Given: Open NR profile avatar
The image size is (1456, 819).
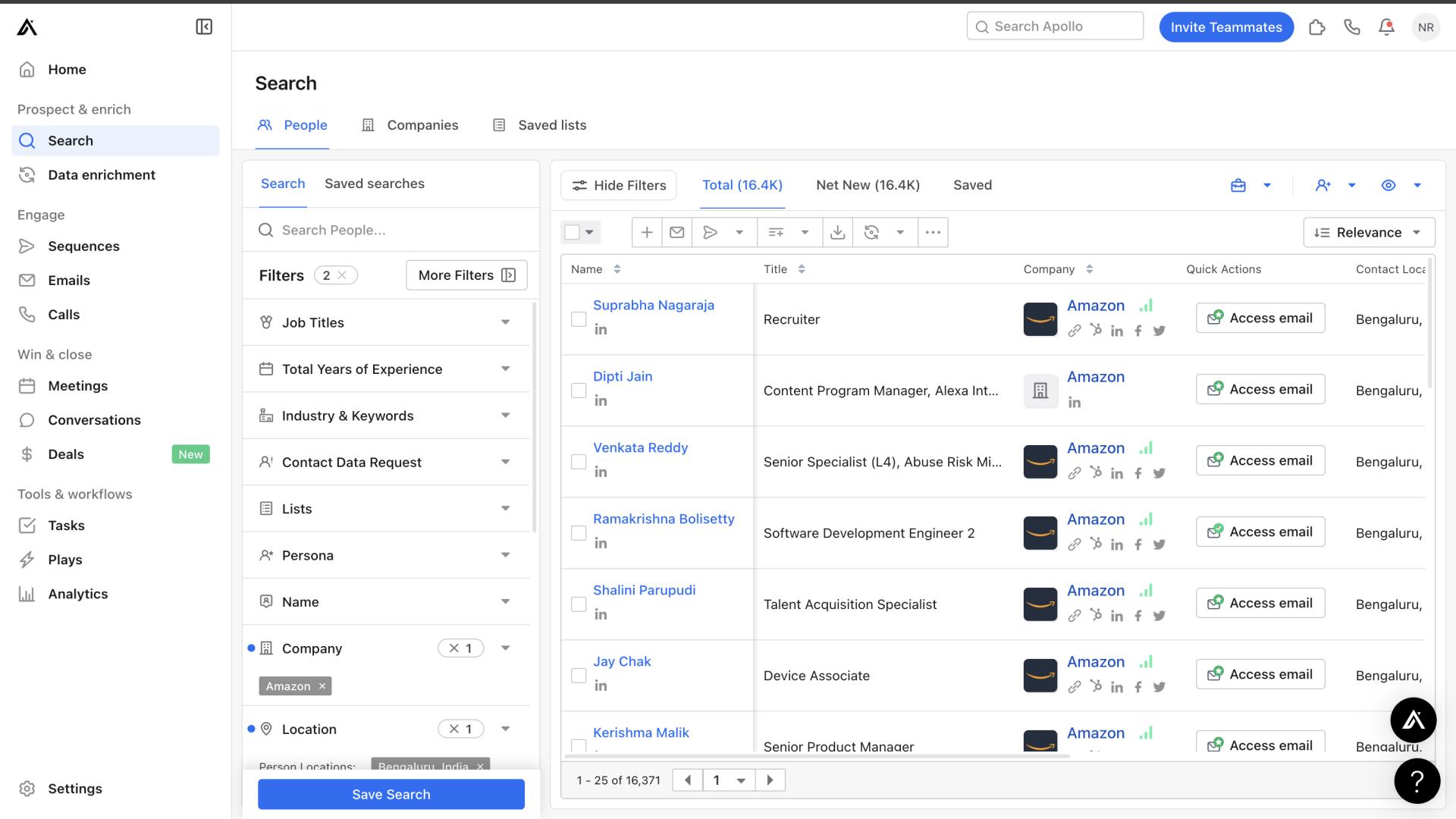Looking at the screenshot, I should coord(1426,27).
